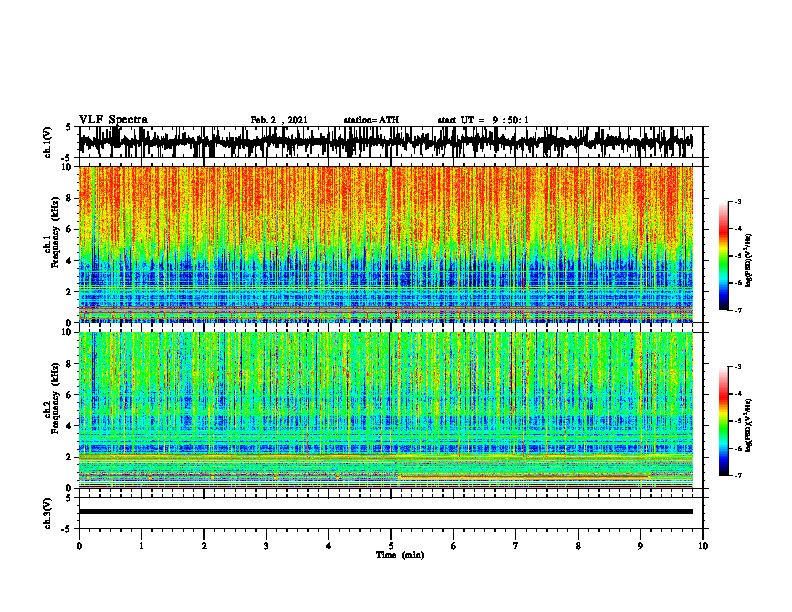Click the ch.1 spectrogram color scale bar
This screenshot has height=612, width=792.
click(724, 256)
